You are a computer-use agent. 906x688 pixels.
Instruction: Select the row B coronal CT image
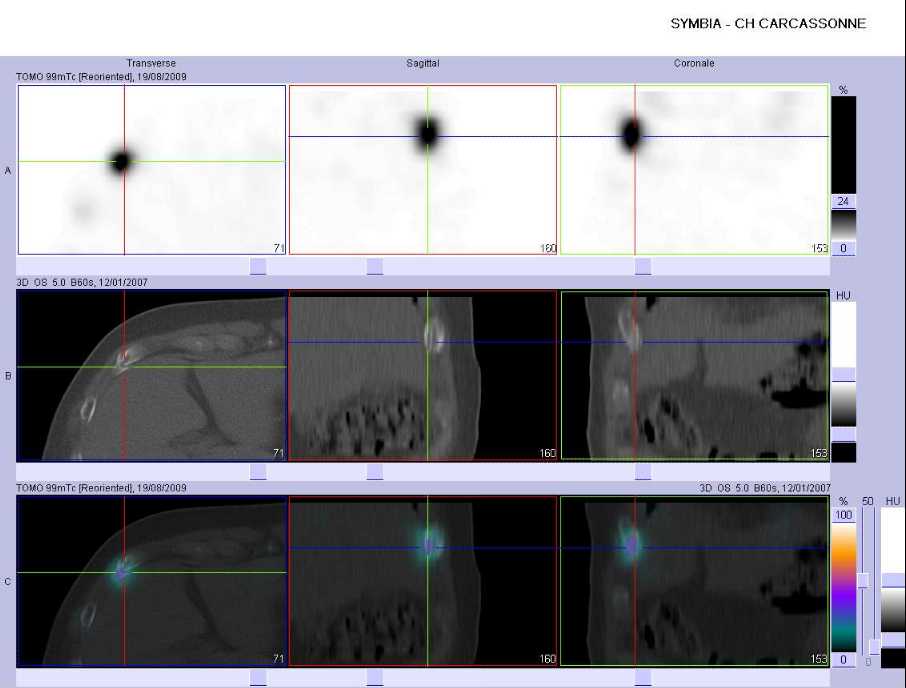[x=695, y=375]
